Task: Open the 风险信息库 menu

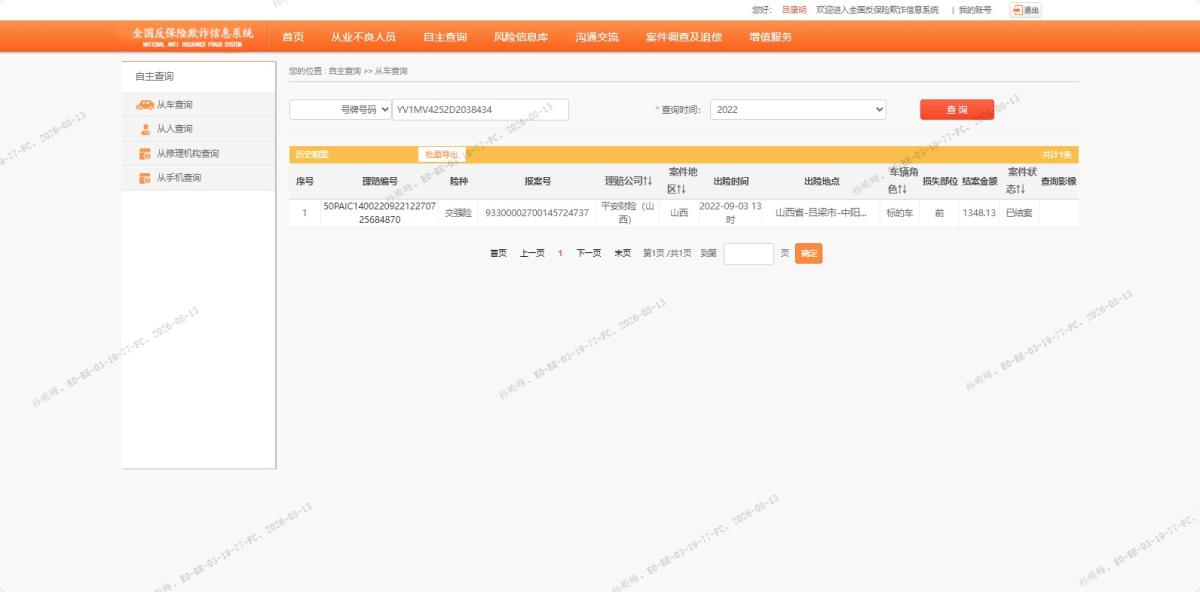Action: (x=521, y=37)
